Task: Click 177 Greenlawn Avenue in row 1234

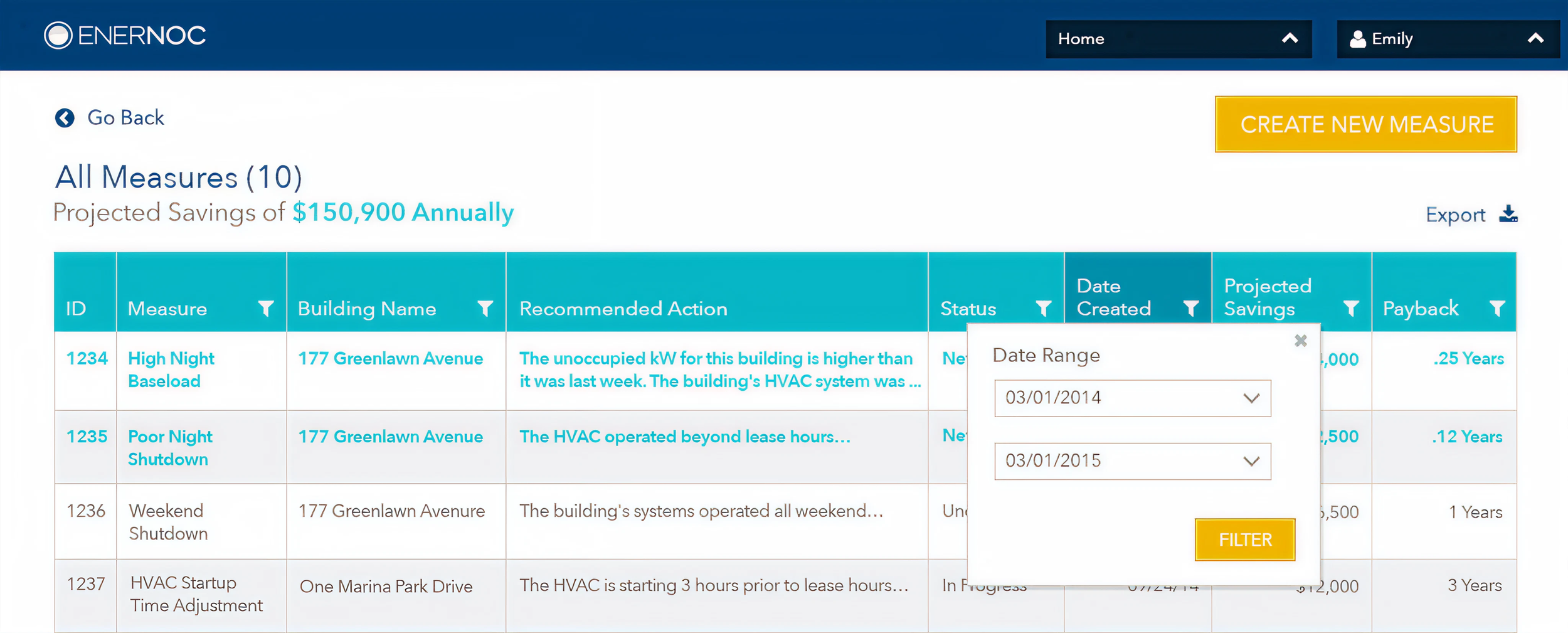Action: [390, 358]
